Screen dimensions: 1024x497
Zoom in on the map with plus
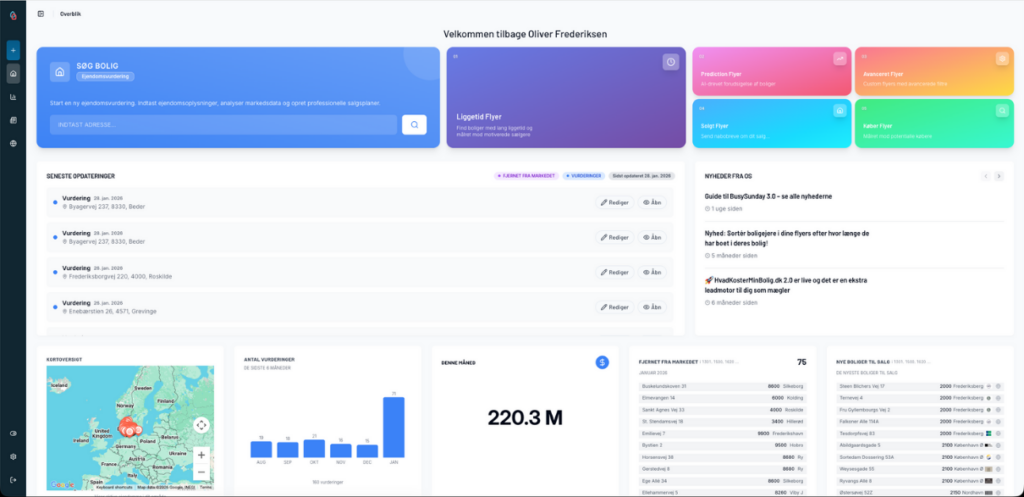pyautogui.click(x=201, y=454)
